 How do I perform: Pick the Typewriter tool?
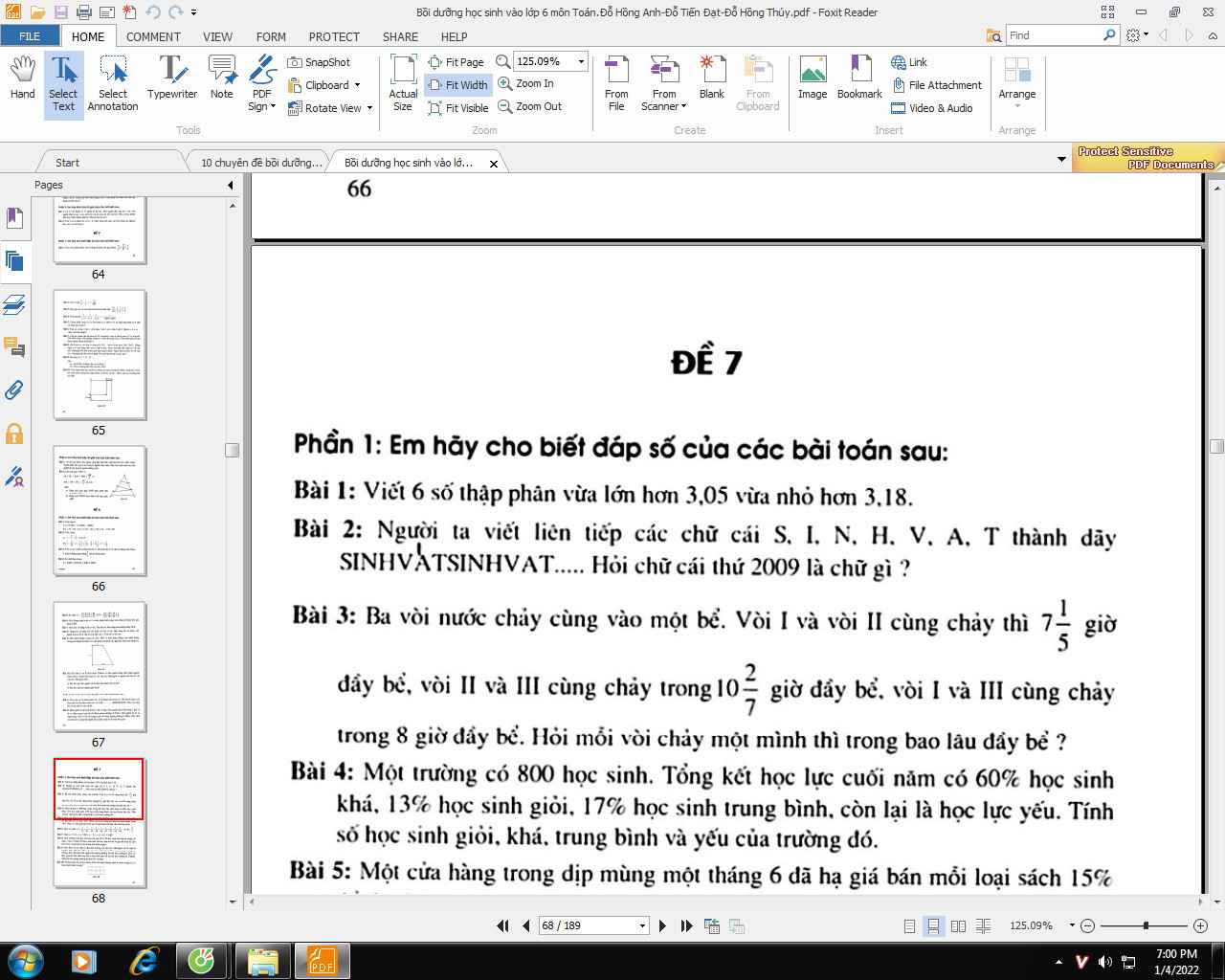pos(172,78)
